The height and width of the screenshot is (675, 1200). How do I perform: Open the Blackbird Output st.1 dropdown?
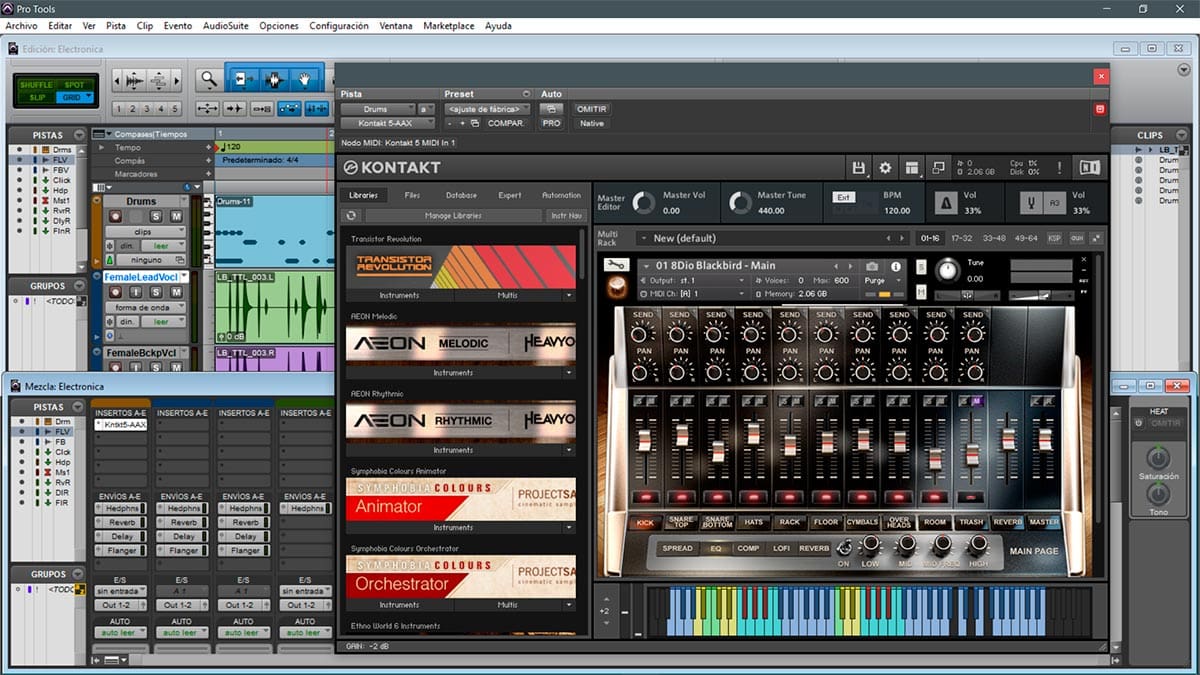696,281
